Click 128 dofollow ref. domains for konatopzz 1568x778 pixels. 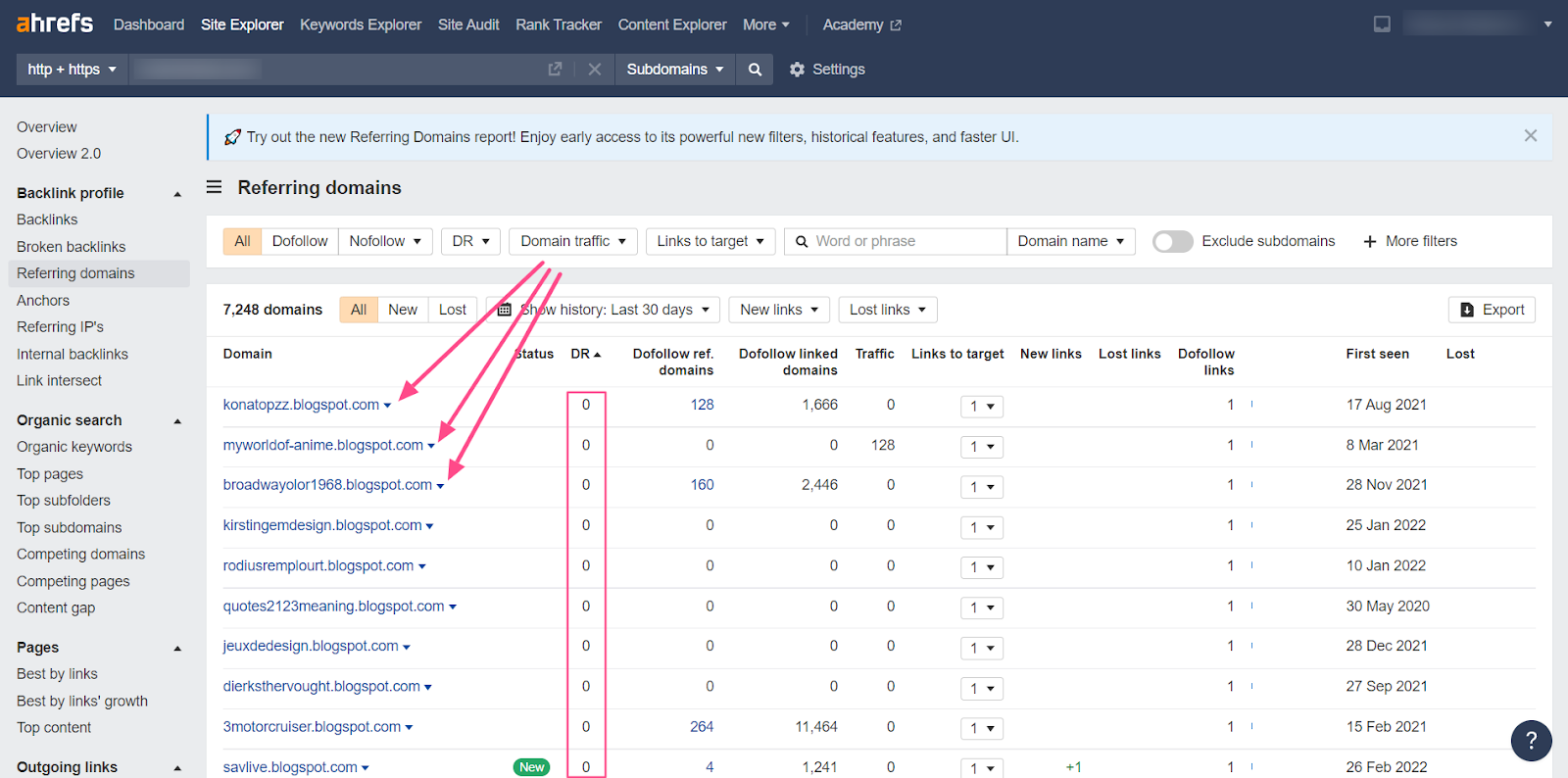702,405
